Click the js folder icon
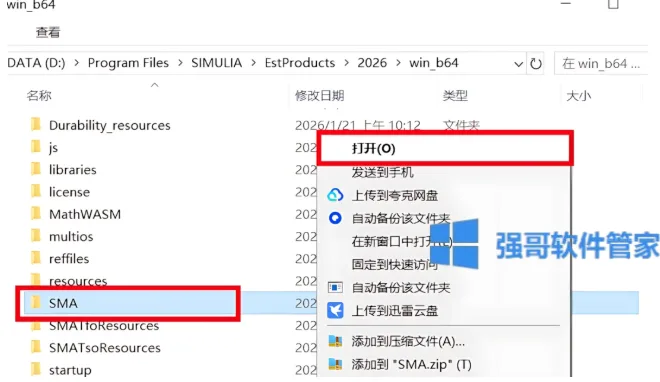This screenshot has width=660, height=382. click(36, 147)
